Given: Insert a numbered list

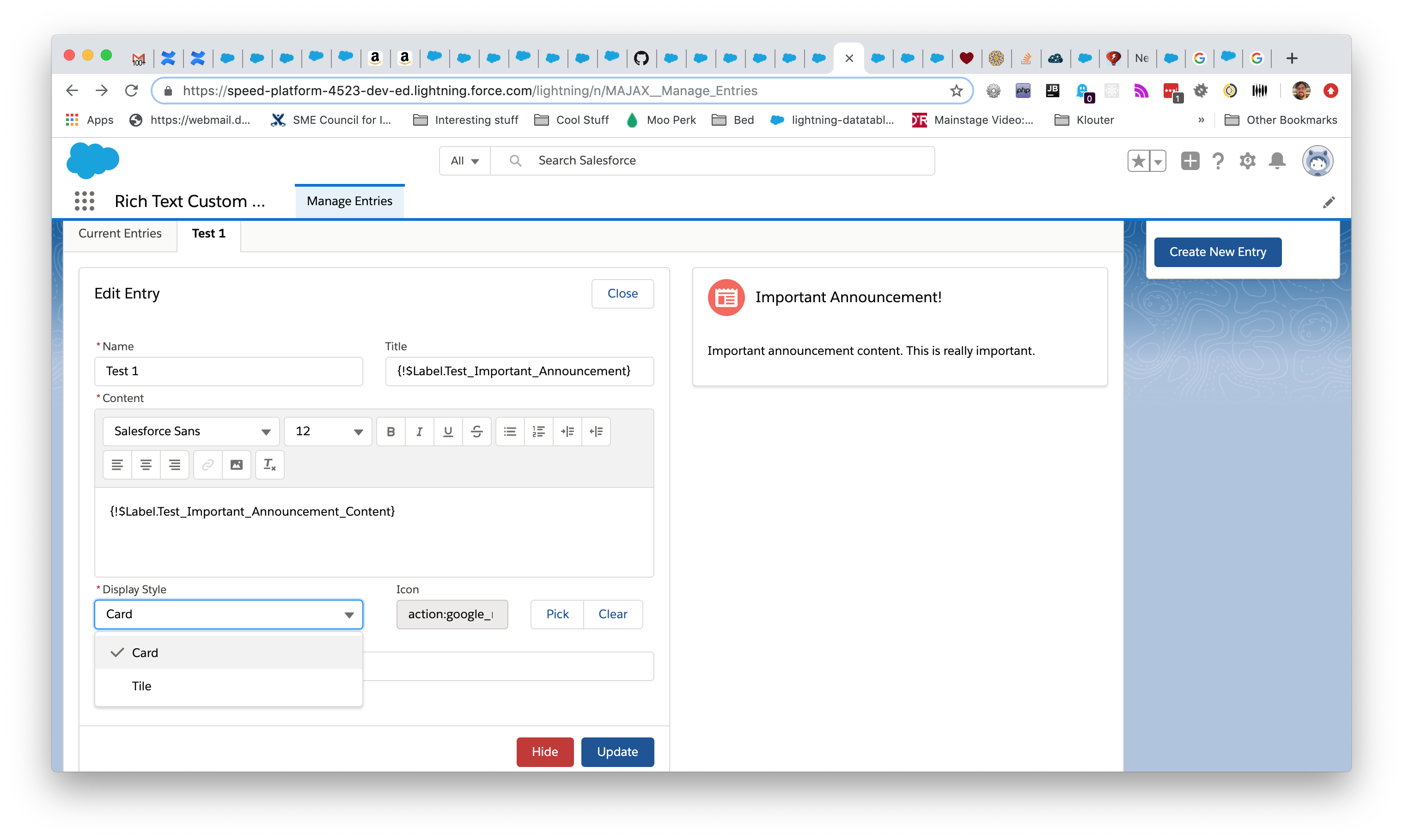Looking at the screenshot, I should pos(538,432).
